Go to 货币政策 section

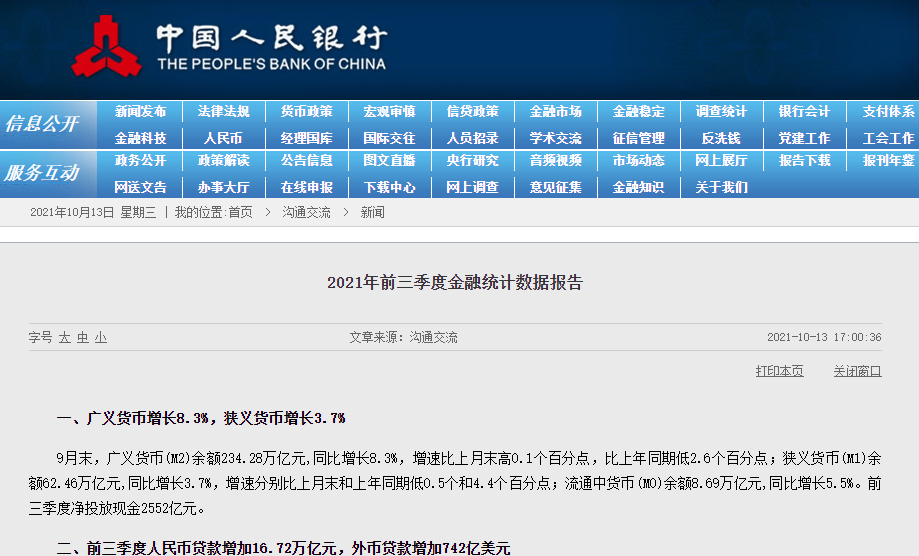pyautogui.click(x=307, y=111)
